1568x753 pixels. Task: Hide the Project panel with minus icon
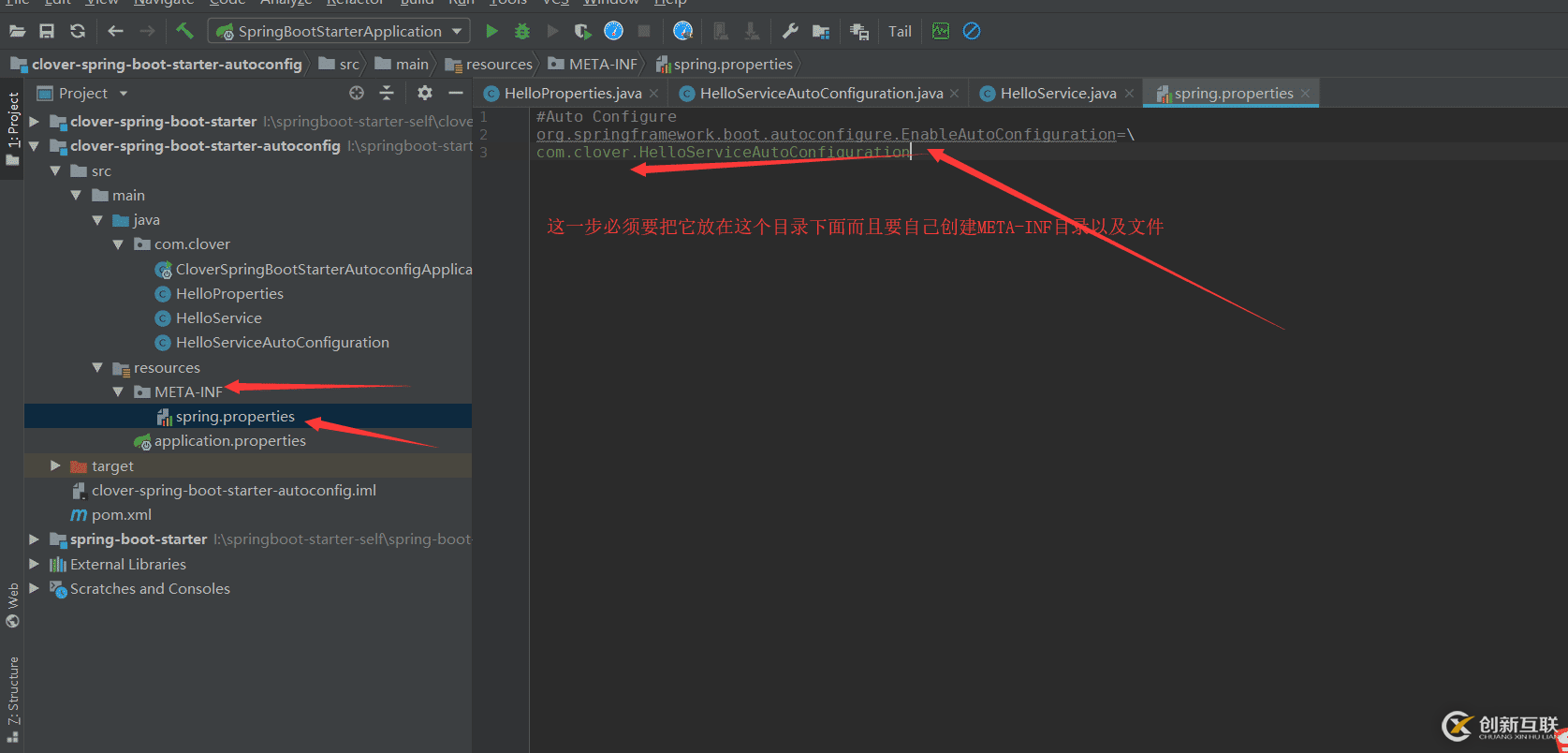pos(456,93)
